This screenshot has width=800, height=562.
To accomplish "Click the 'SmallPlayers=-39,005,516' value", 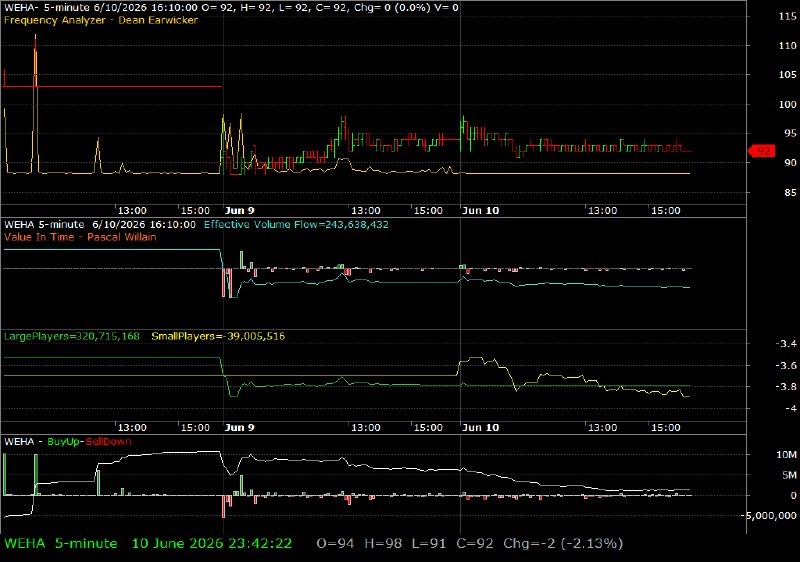I will [218, 336].
